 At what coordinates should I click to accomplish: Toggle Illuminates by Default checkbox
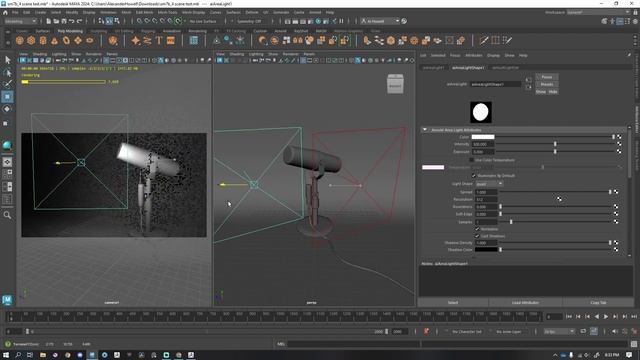(x=474, y=176)
